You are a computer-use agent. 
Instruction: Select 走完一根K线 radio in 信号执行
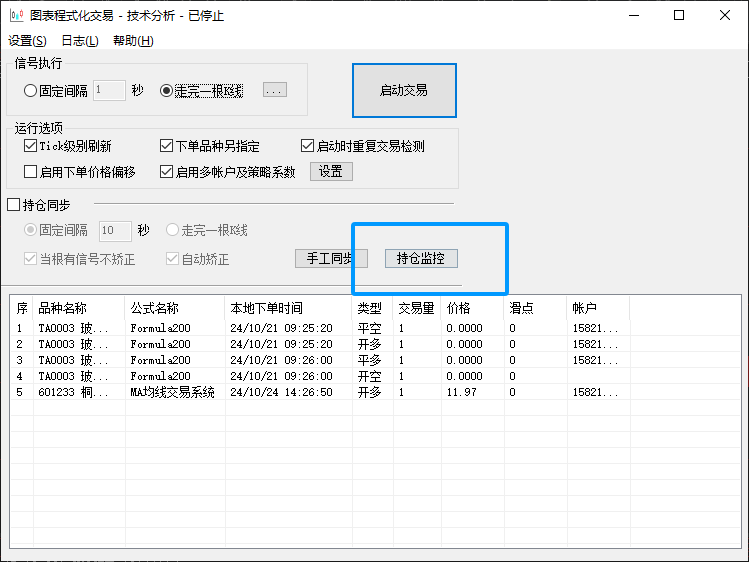(x=167, y=90)
